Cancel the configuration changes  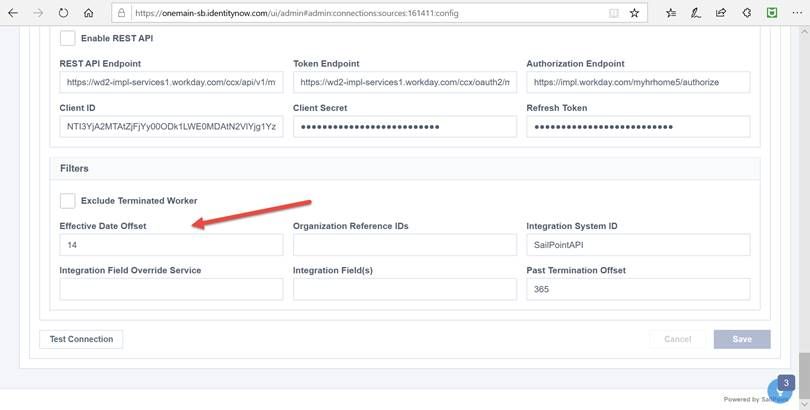tap(677, 339)
